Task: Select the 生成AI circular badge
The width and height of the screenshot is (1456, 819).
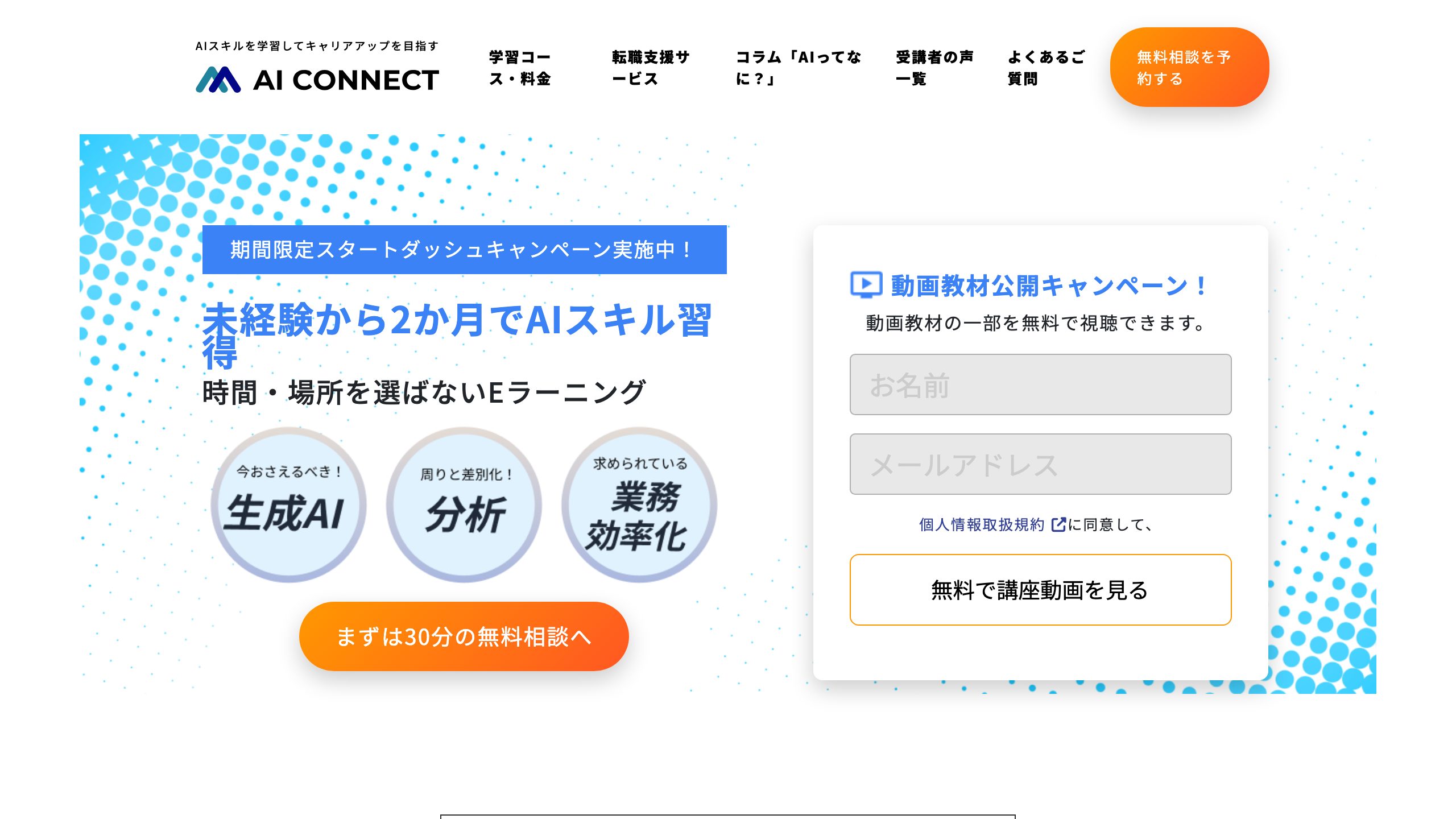Action: (x=289, y=505)
